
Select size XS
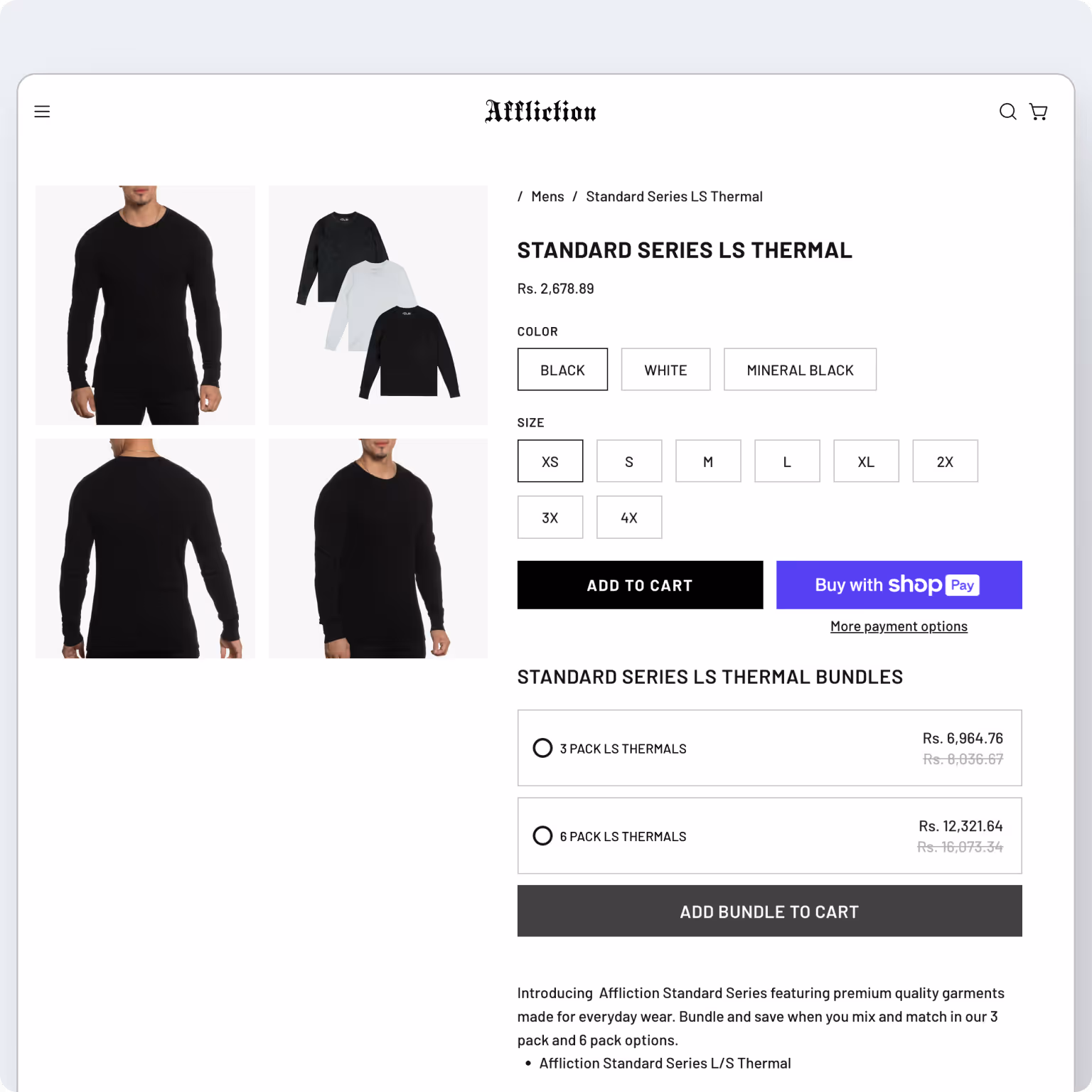click(550, 461)
